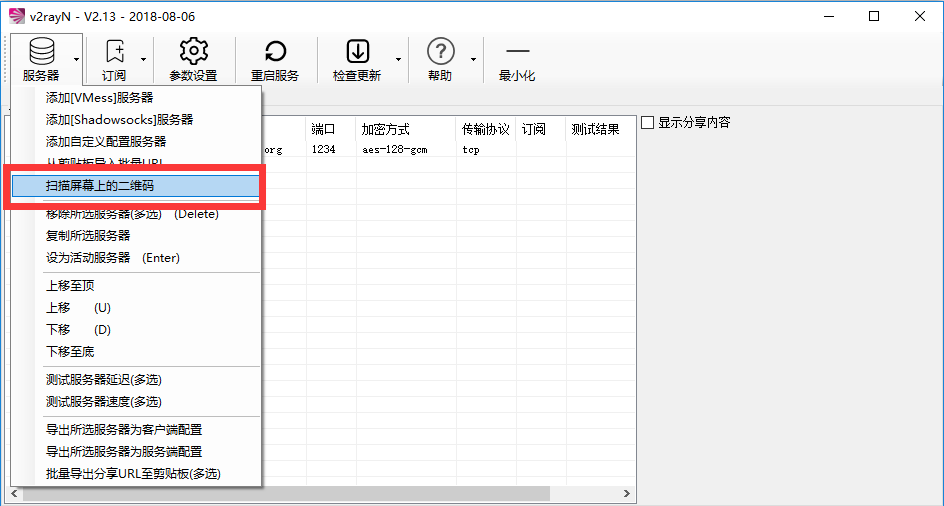Choose 添加[Shadowsocks]服务器 menu entry
The height and width of the screenshot is (506, 944).
click(119, 120)
